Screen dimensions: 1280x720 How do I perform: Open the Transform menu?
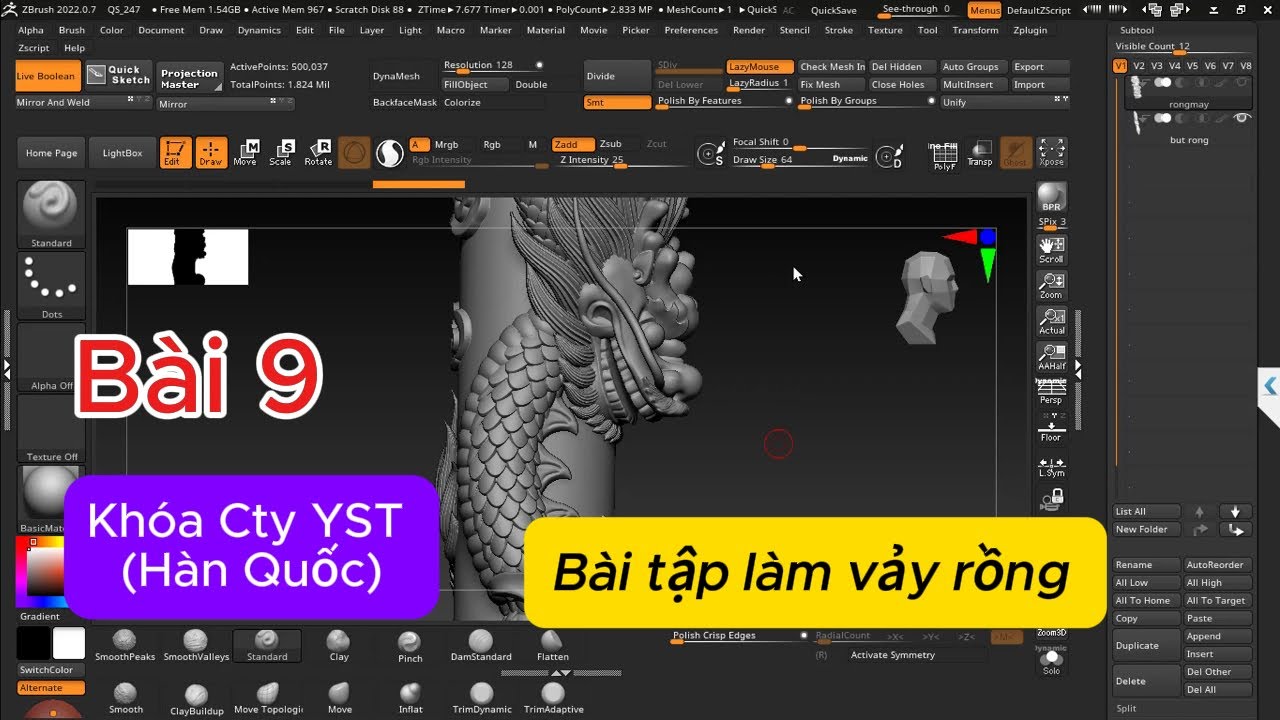[975, 30]
